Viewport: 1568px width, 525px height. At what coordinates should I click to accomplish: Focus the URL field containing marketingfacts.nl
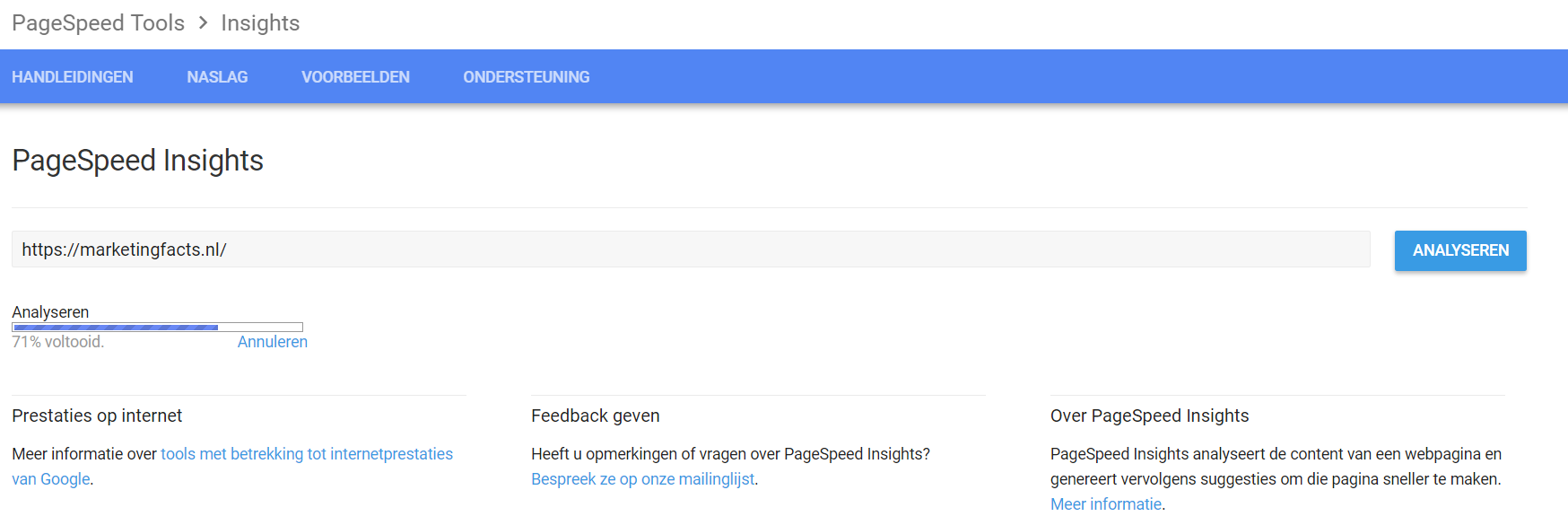(x=691, y=249)
